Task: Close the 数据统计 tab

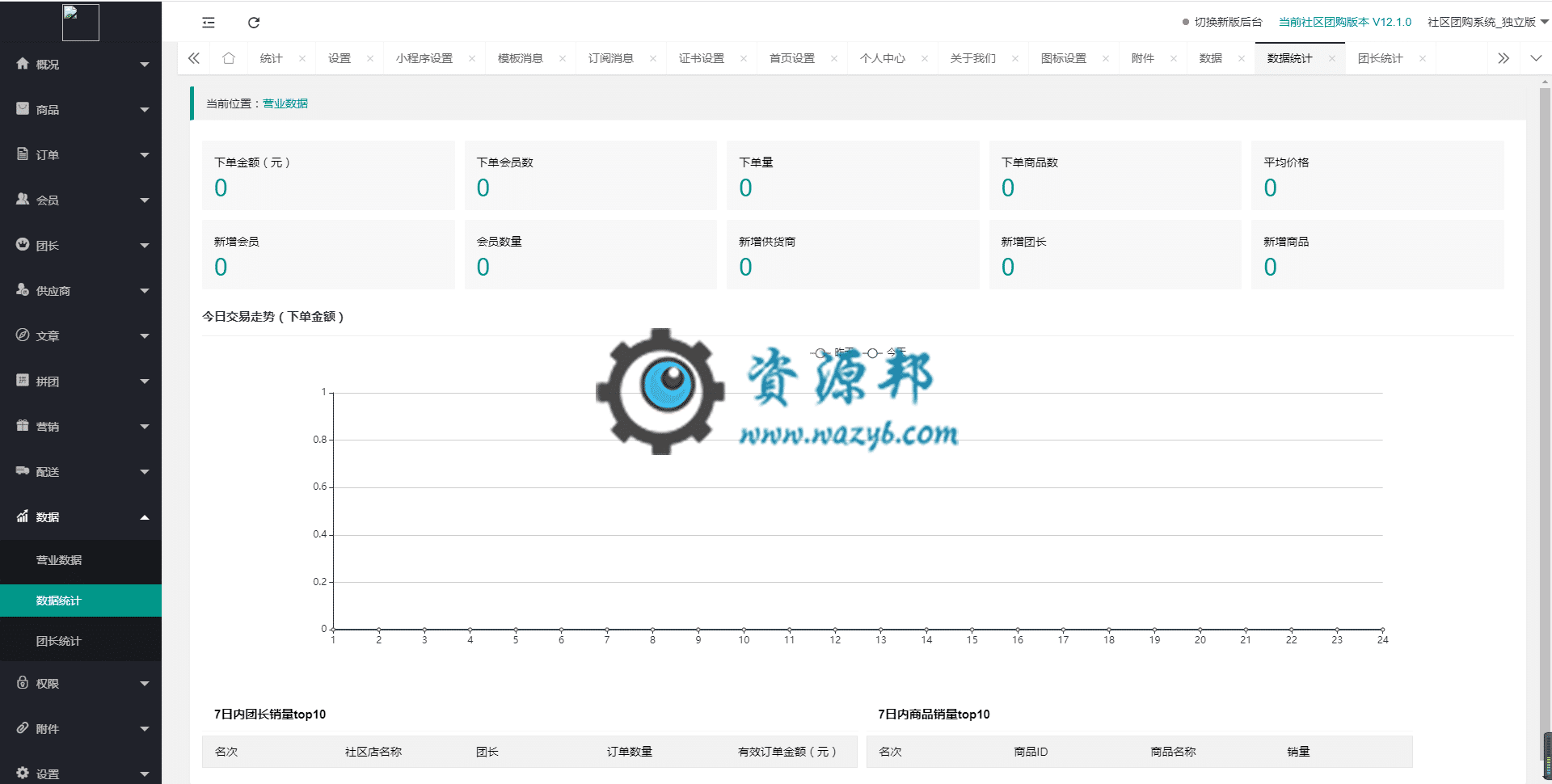Action: 1332,58
